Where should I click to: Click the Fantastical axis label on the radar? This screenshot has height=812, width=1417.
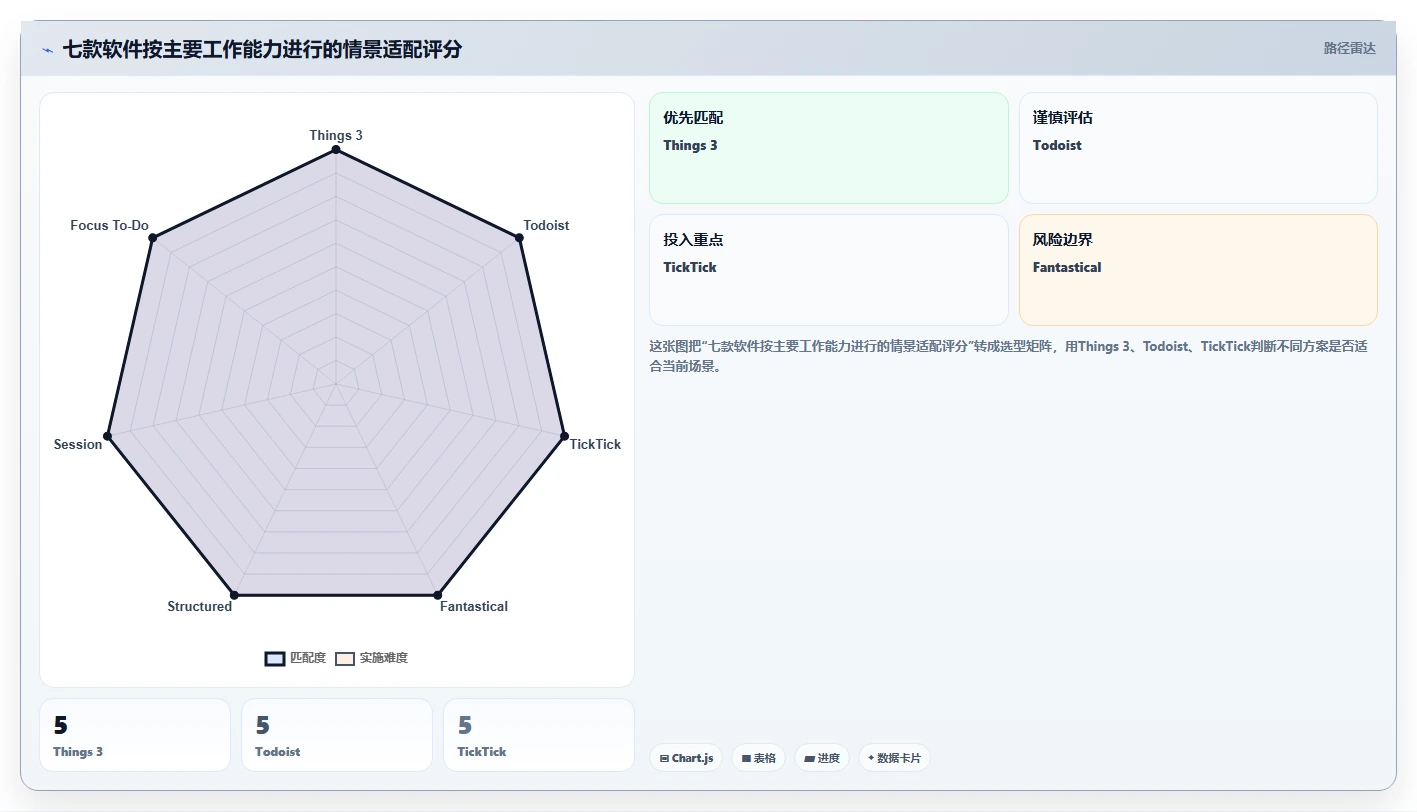point(474,606)
